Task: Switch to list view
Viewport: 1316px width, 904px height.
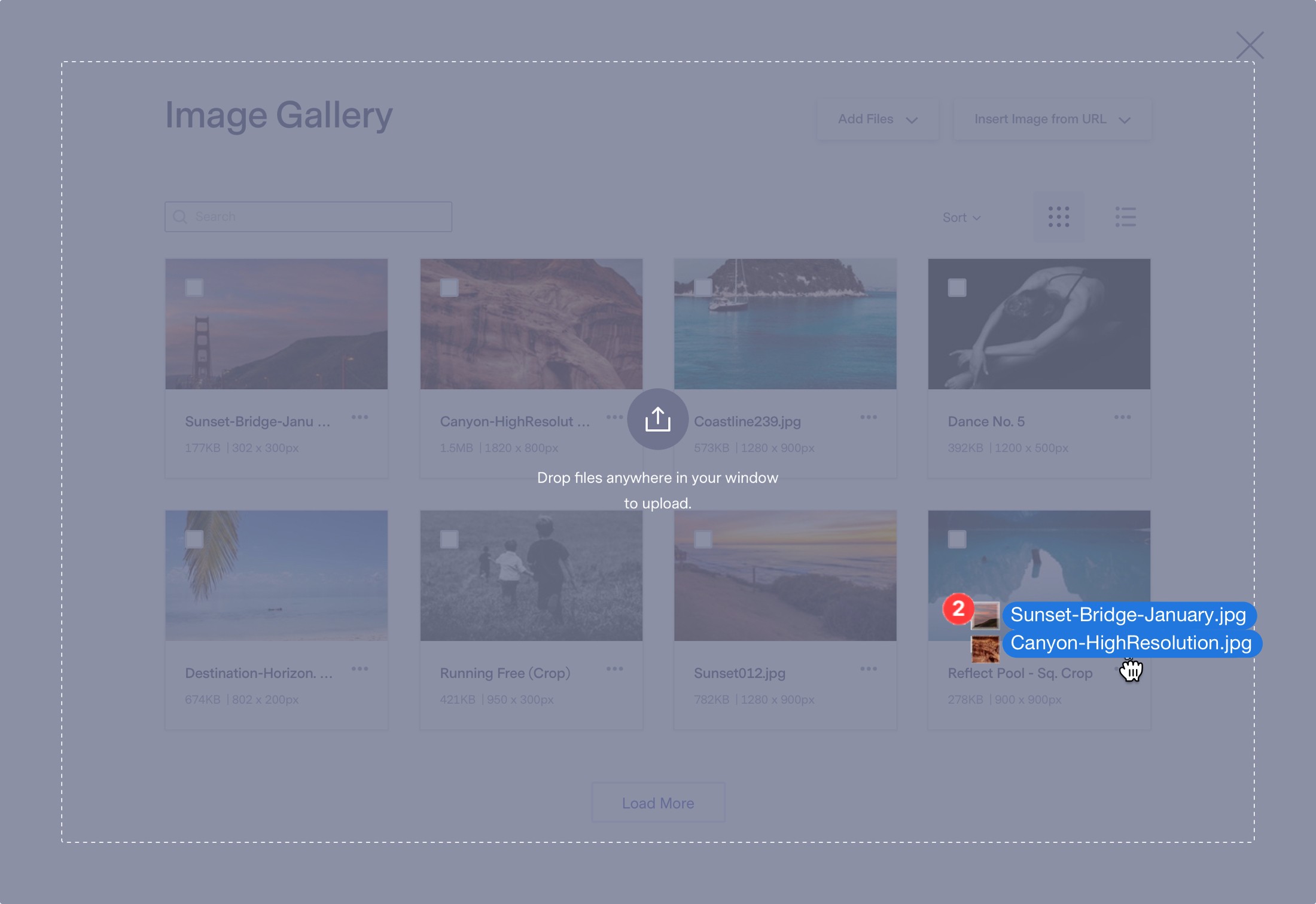Action: click(1125, 216)
